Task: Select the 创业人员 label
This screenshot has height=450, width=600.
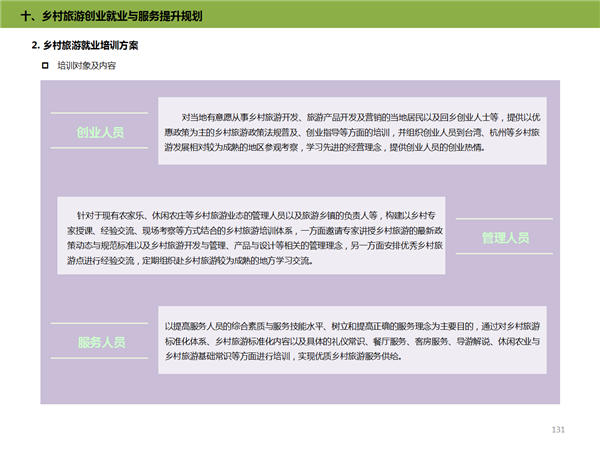Action: coord(100,133)
